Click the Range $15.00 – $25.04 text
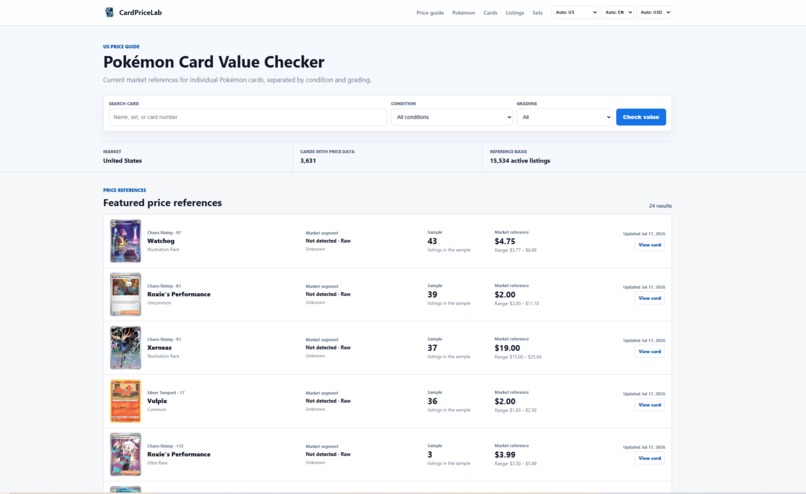The image size is (806, 494). pyautogui.click(x=518, y=357)
